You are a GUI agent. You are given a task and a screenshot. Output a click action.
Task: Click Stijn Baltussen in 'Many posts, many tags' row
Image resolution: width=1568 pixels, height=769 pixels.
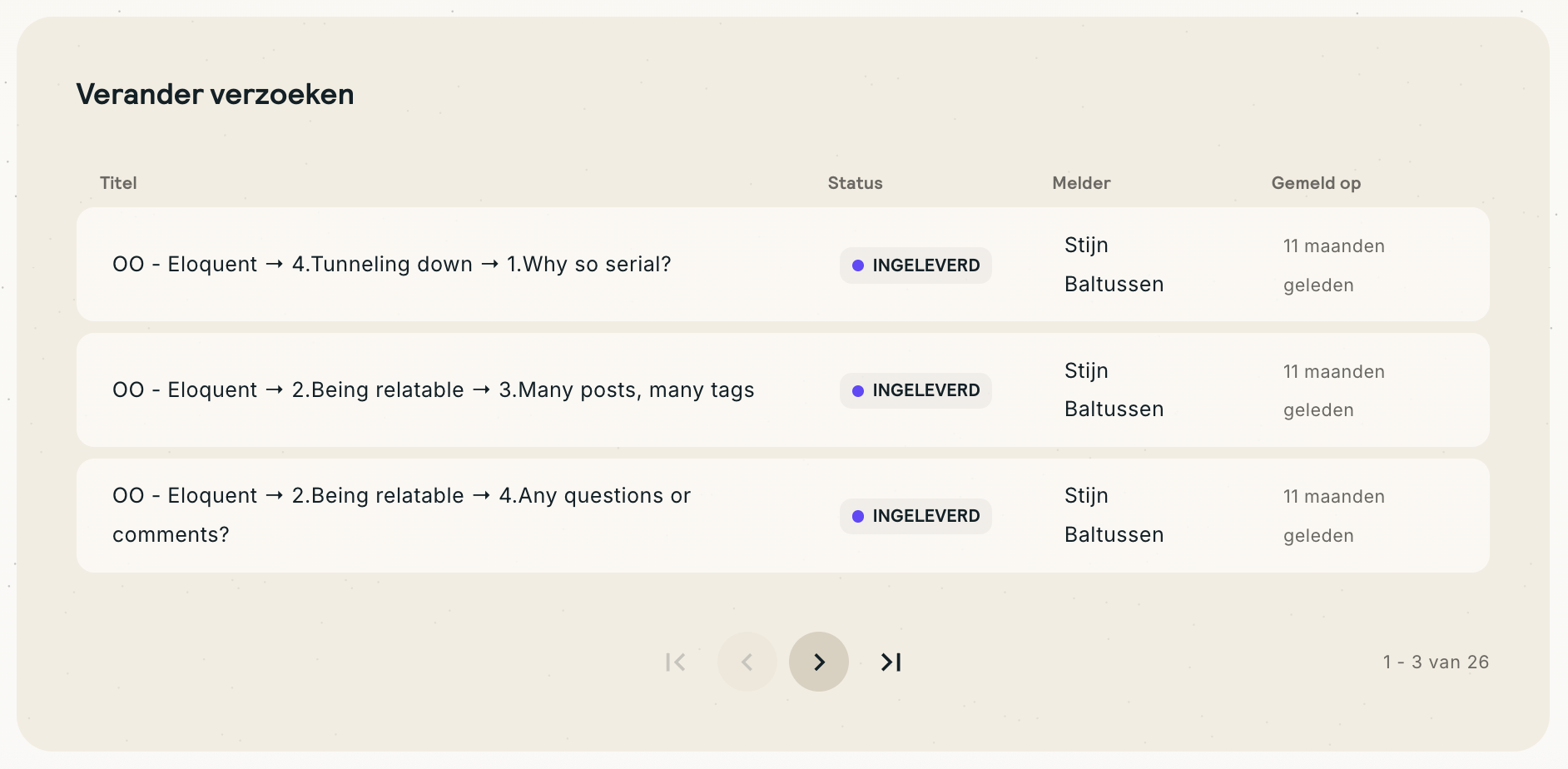click(1114, 389)
